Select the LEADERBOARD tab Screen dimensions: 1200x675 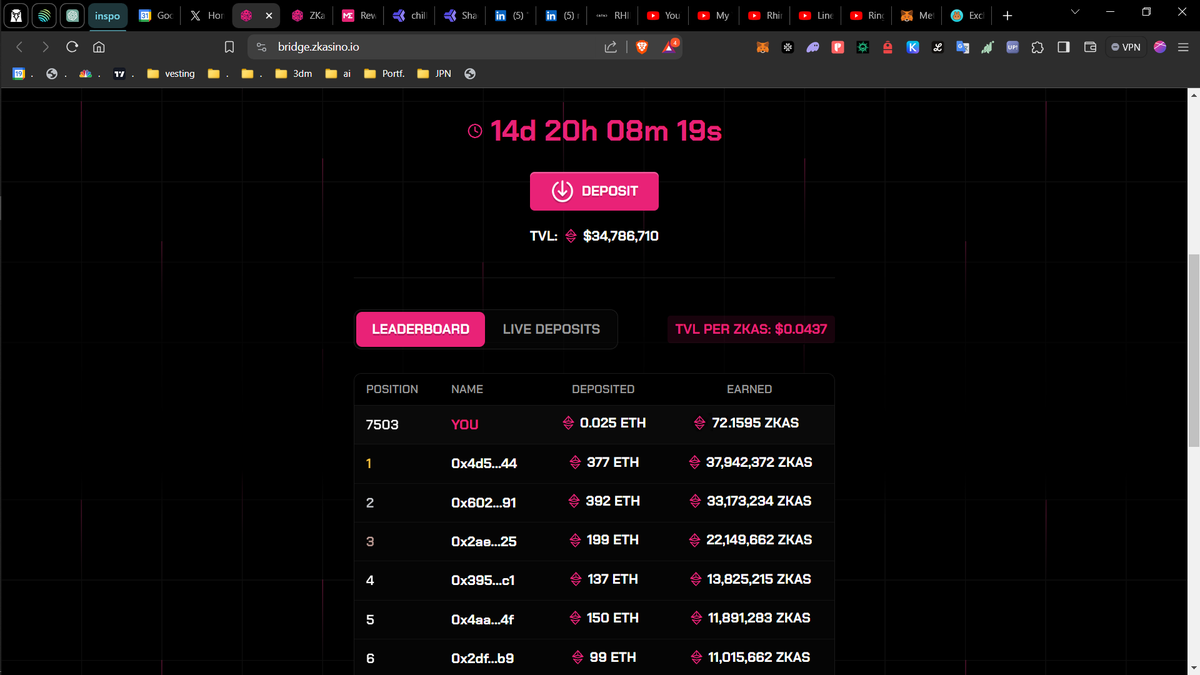[x=420, y=329]
